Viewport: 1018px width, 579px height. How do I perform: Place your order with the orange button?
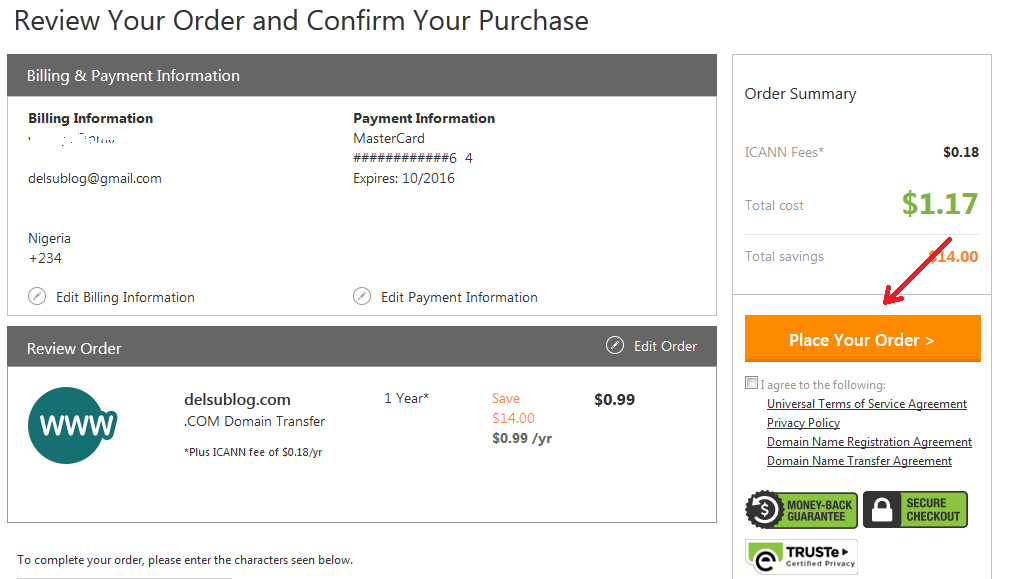tap(863, 339)
